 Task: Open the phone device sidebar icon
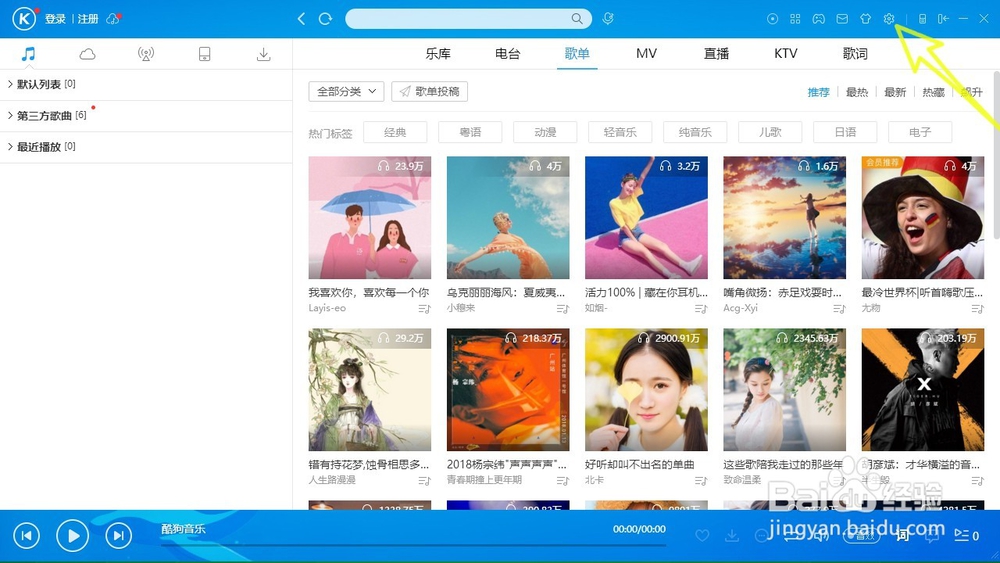pyautogui.click(x=204, y=54)
